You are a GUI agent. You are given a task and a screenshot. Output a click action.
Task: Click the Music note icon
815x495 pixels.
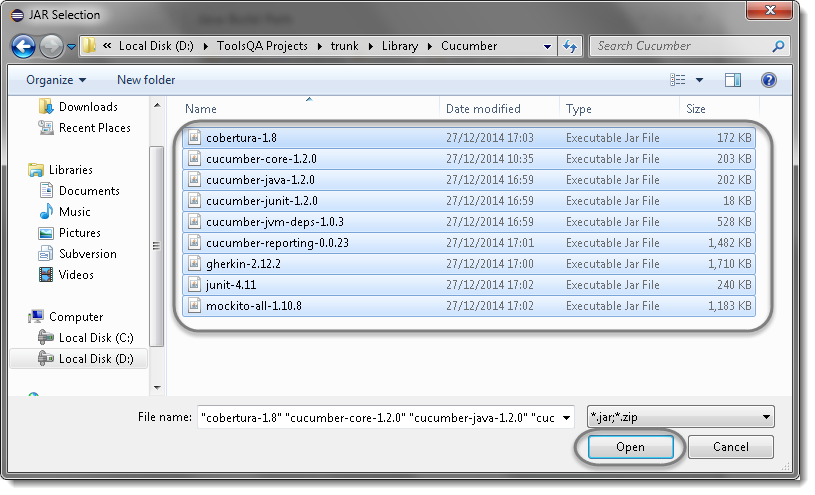[46, 211]
